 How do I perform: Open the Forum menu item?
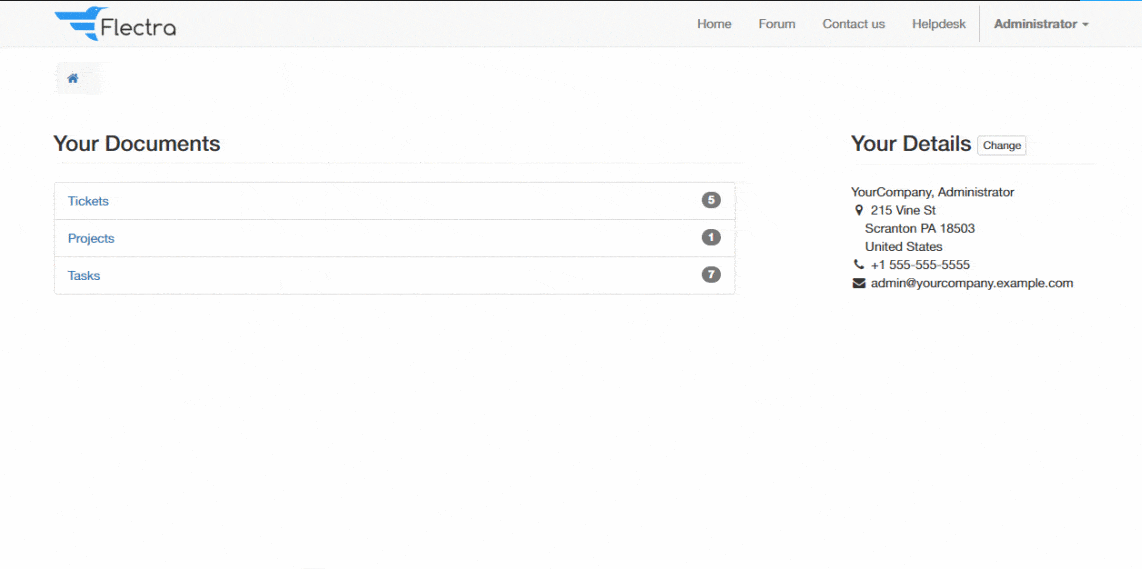point(776,24)
